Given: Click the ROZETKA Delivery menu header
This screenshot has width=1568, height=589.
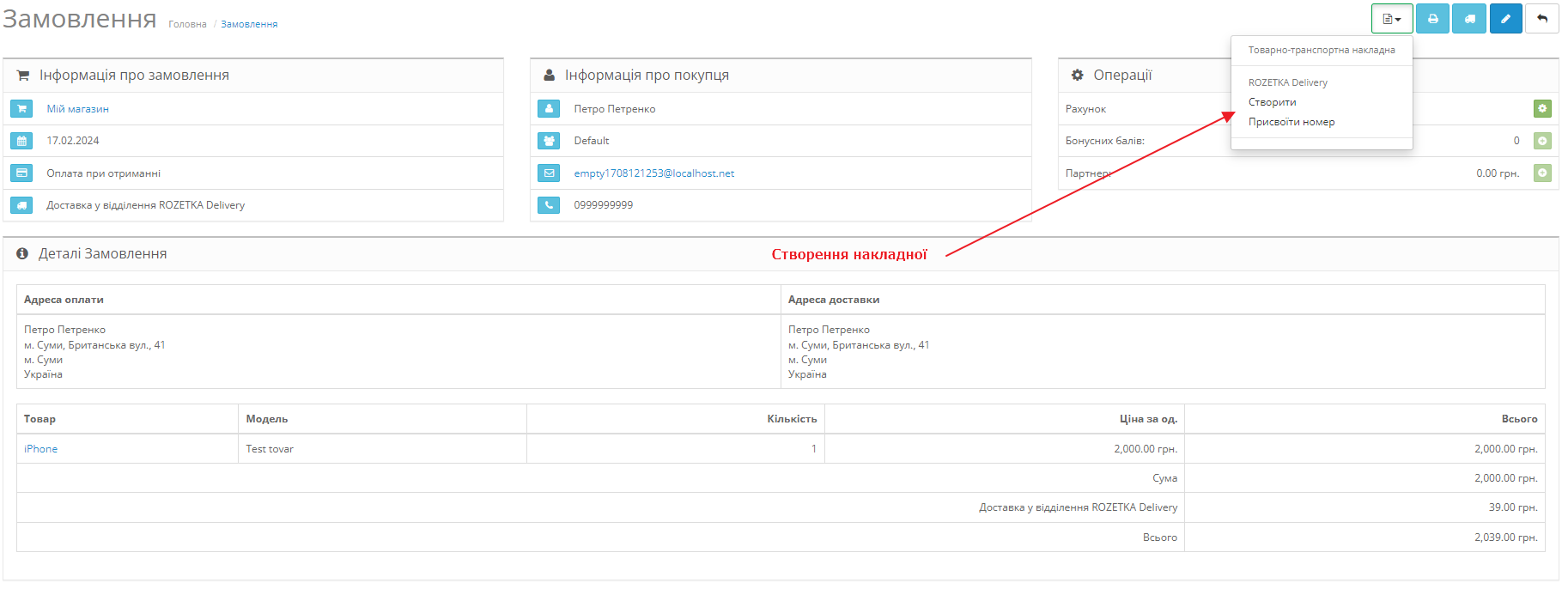Looking at the screenshot, I should click(x=1287, y=82).
